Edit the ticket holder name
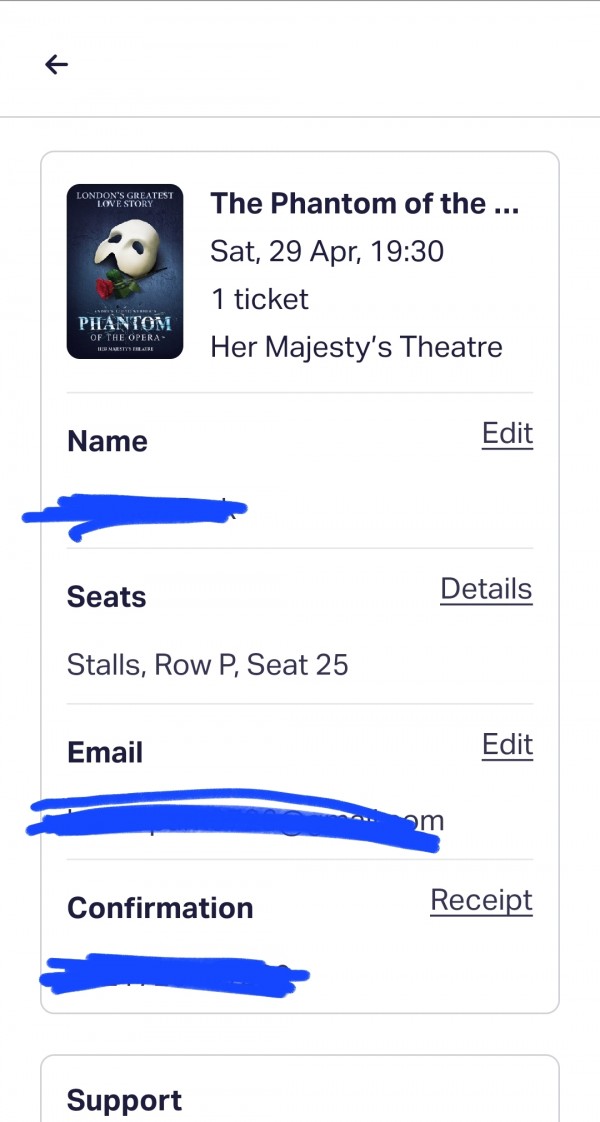The height and width of the screenshot is (1122, 600). (507, 434)
